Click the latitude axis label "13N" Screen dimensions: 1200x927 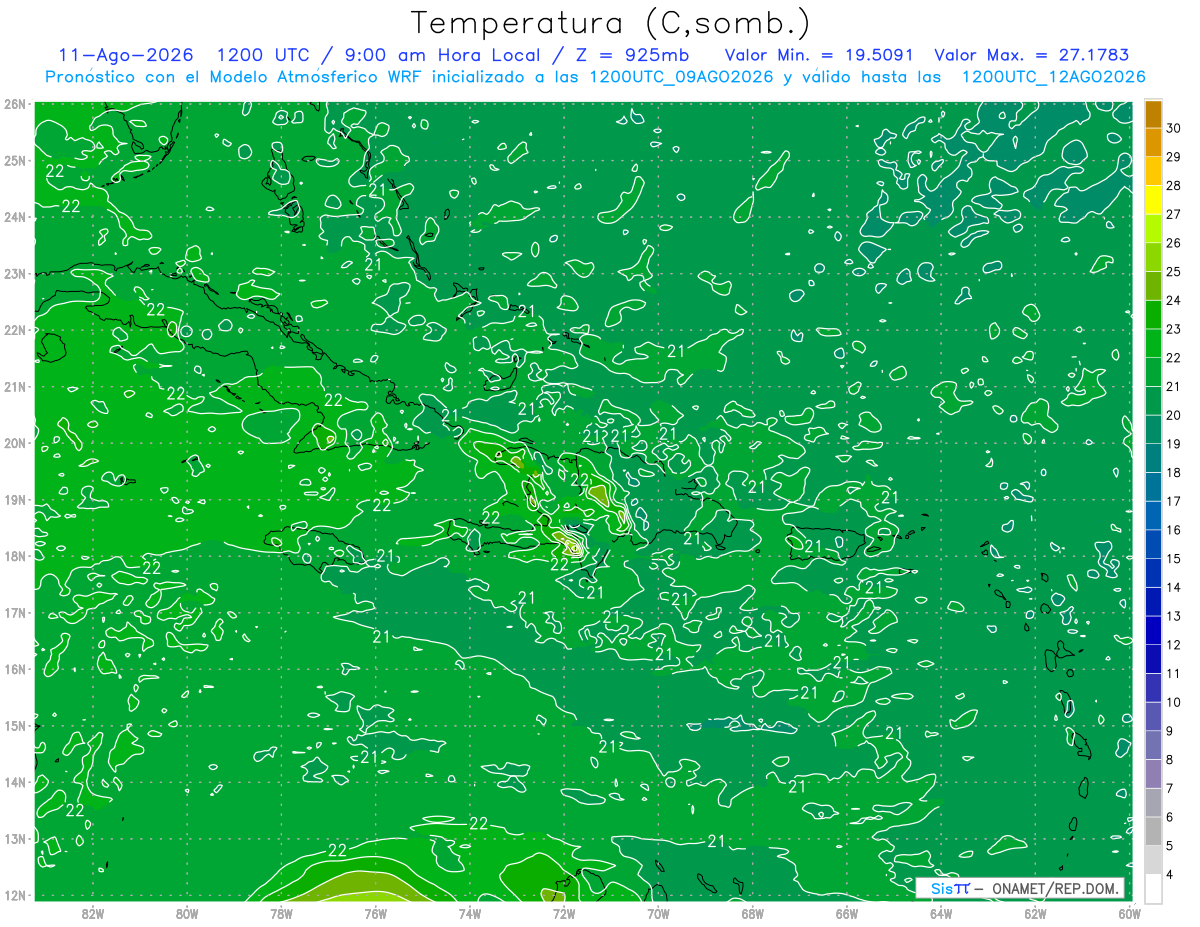pos(15,838)
